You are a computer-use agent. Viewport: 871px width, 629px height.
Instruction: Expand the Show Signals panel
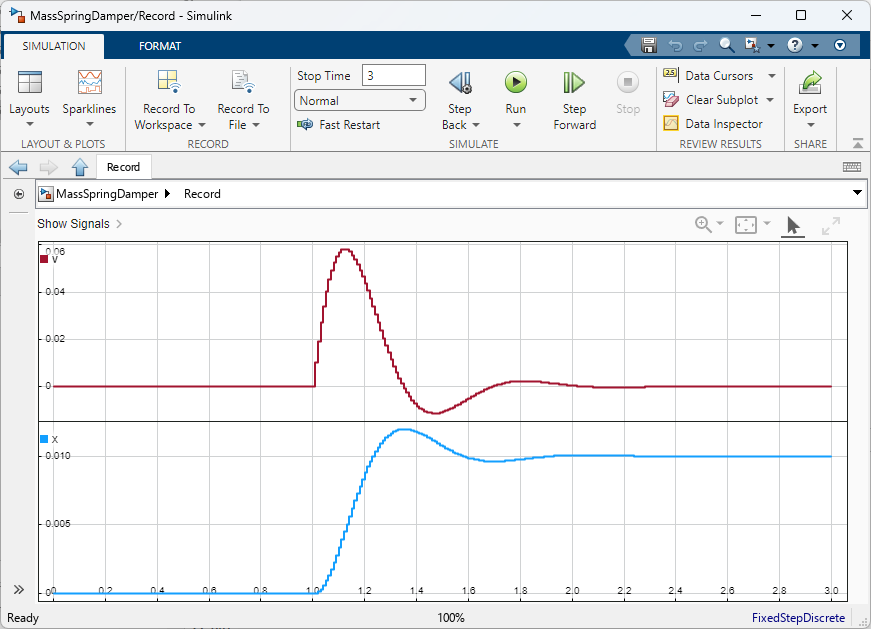coord(79,224)
